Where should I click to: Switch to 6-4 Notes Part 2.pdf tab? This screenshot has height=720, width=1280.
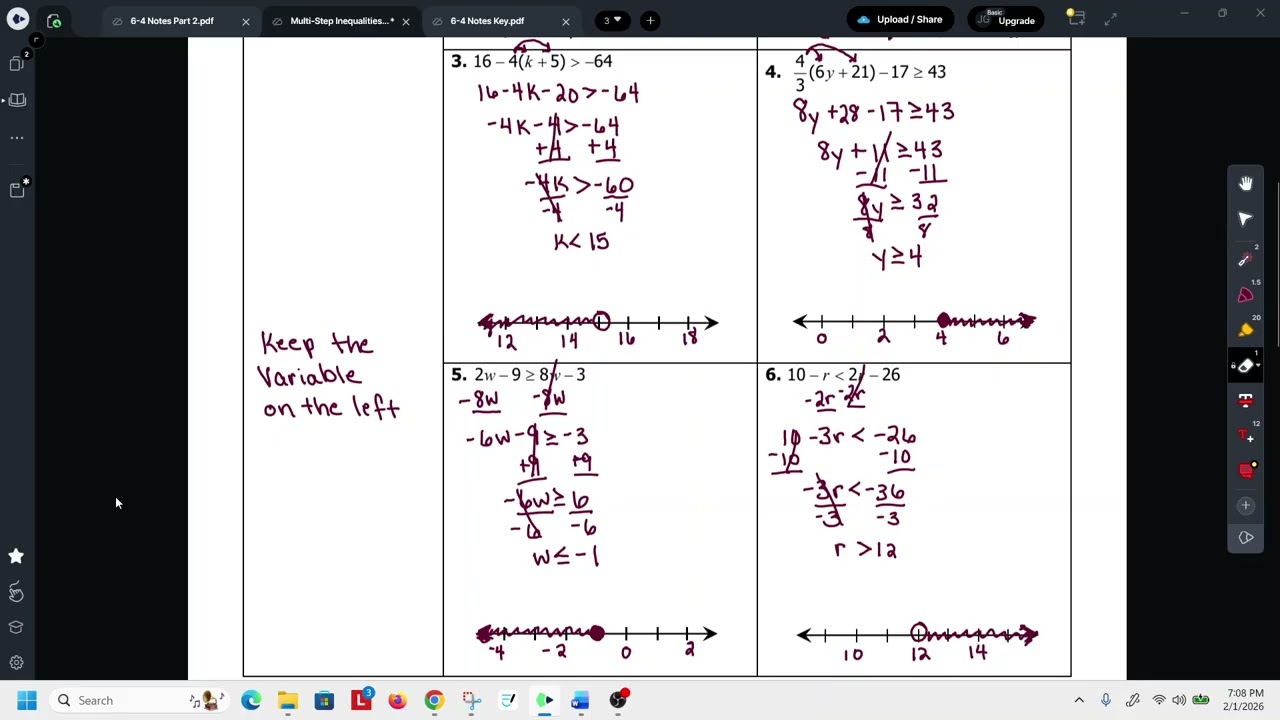171,21
